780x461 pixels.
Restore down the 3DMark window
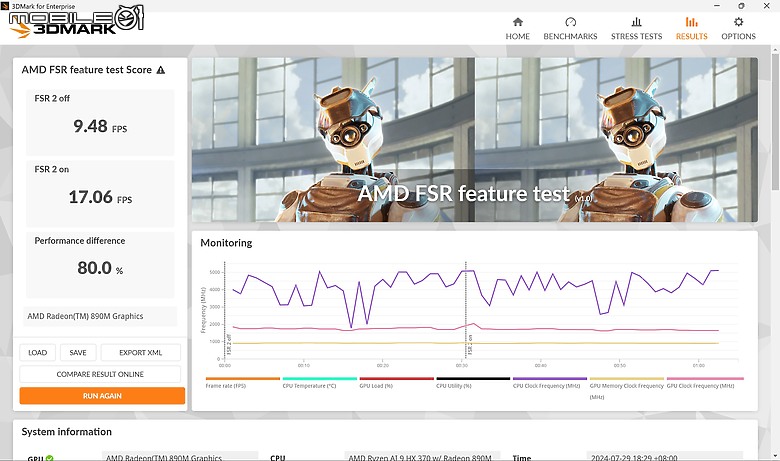pos(741,6)
